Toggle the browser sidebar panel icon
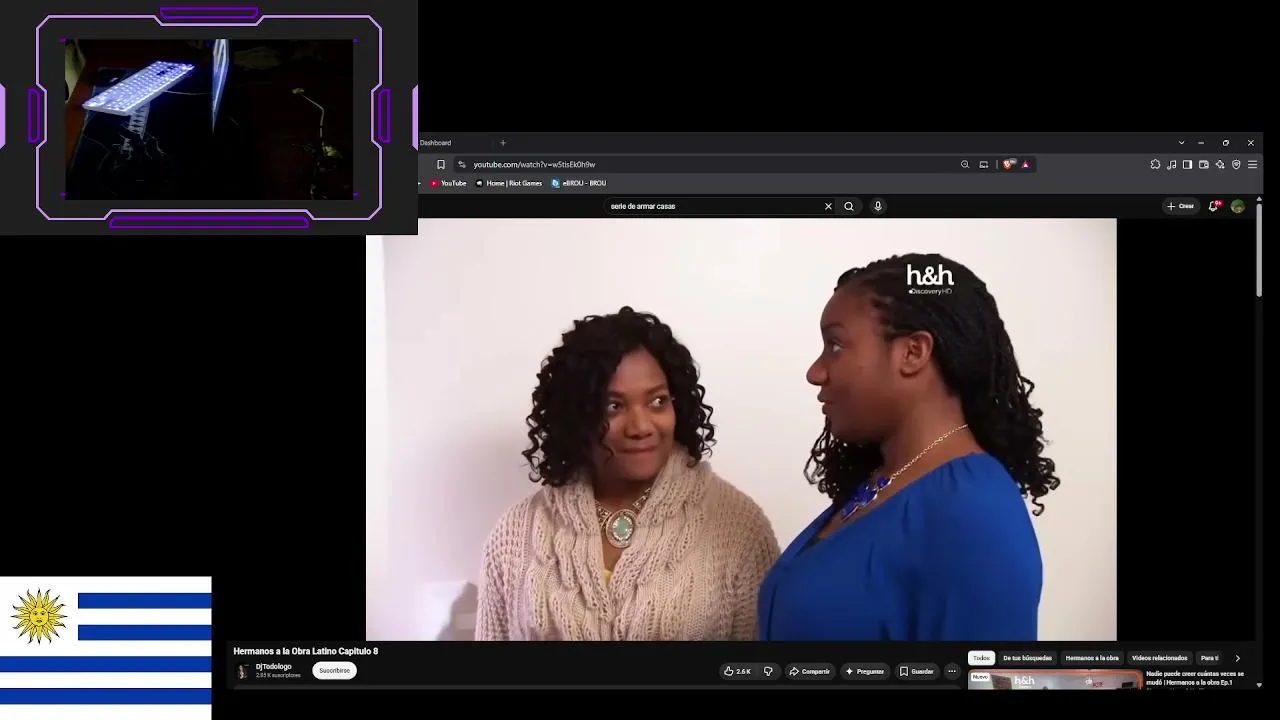 1187,164
